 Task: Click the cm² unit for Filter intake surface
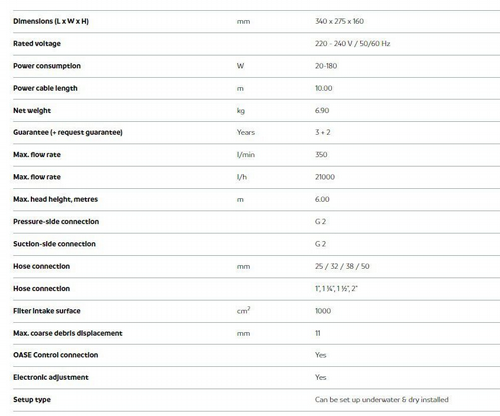point(243,310)
